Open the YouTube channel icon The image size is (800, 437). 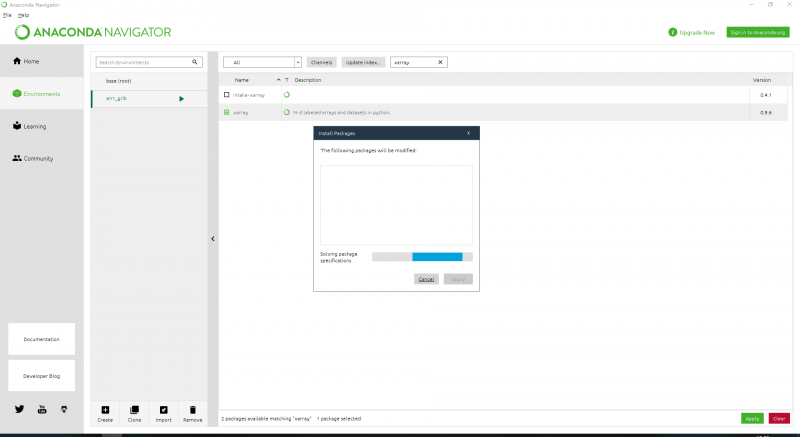(x=42, y=409)
